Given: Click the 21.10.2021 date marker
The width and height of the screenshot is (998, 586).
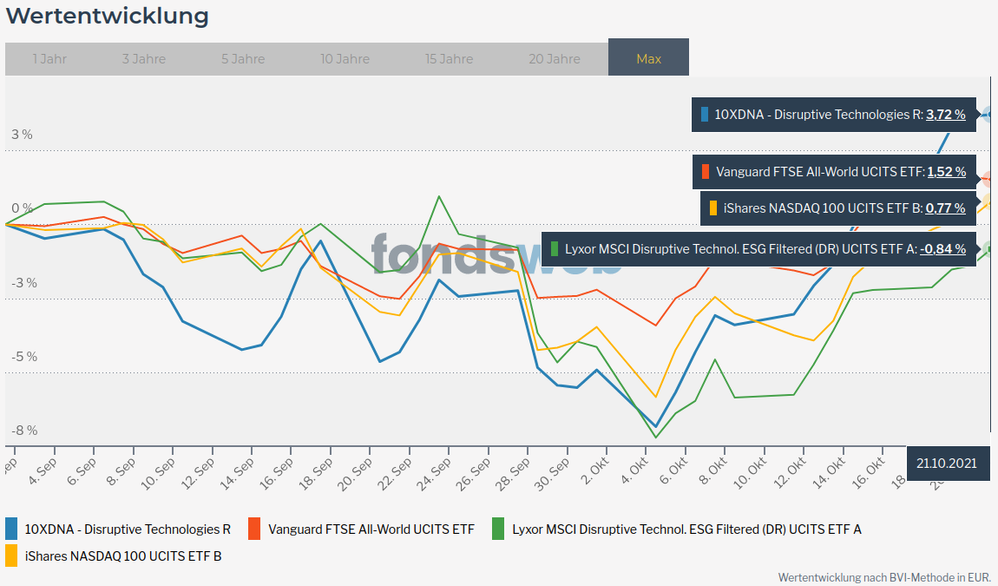Looking at the screenshot, I should point(945,462).
